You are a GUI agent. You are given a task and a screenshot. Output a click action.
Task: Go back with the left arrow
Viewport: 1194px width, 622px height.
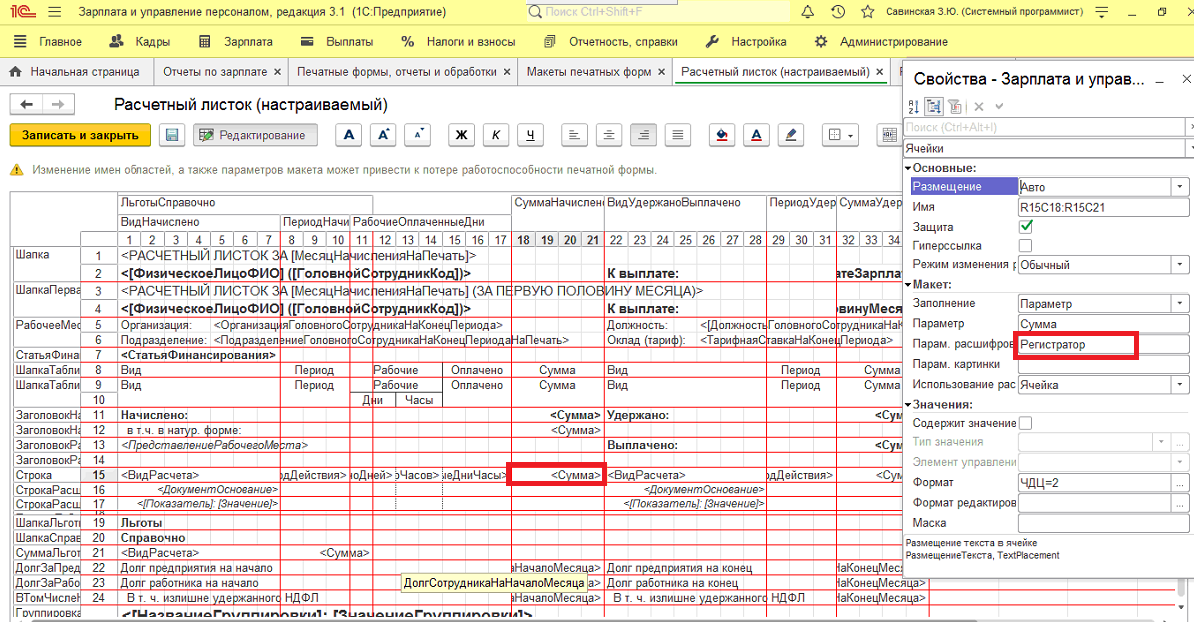pos(27,104)
